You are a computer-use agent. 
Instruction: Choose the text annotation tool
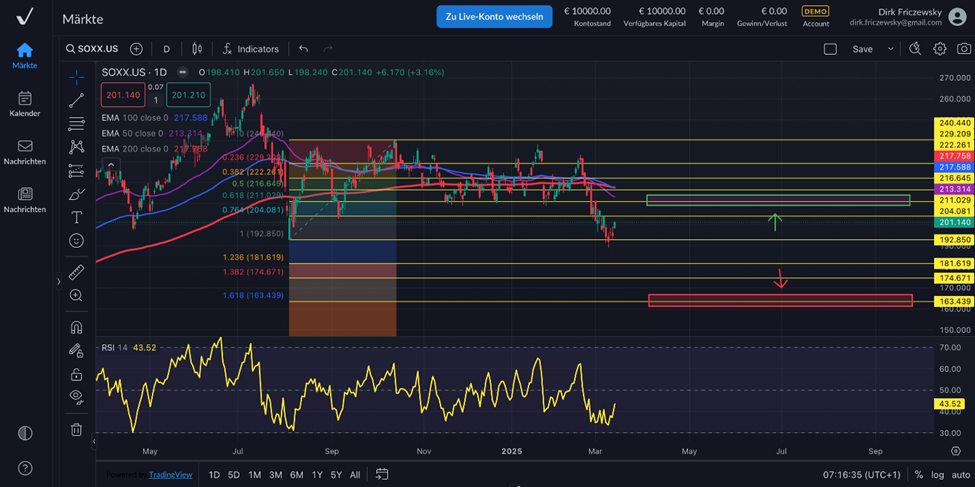click(x=76, y=217)
